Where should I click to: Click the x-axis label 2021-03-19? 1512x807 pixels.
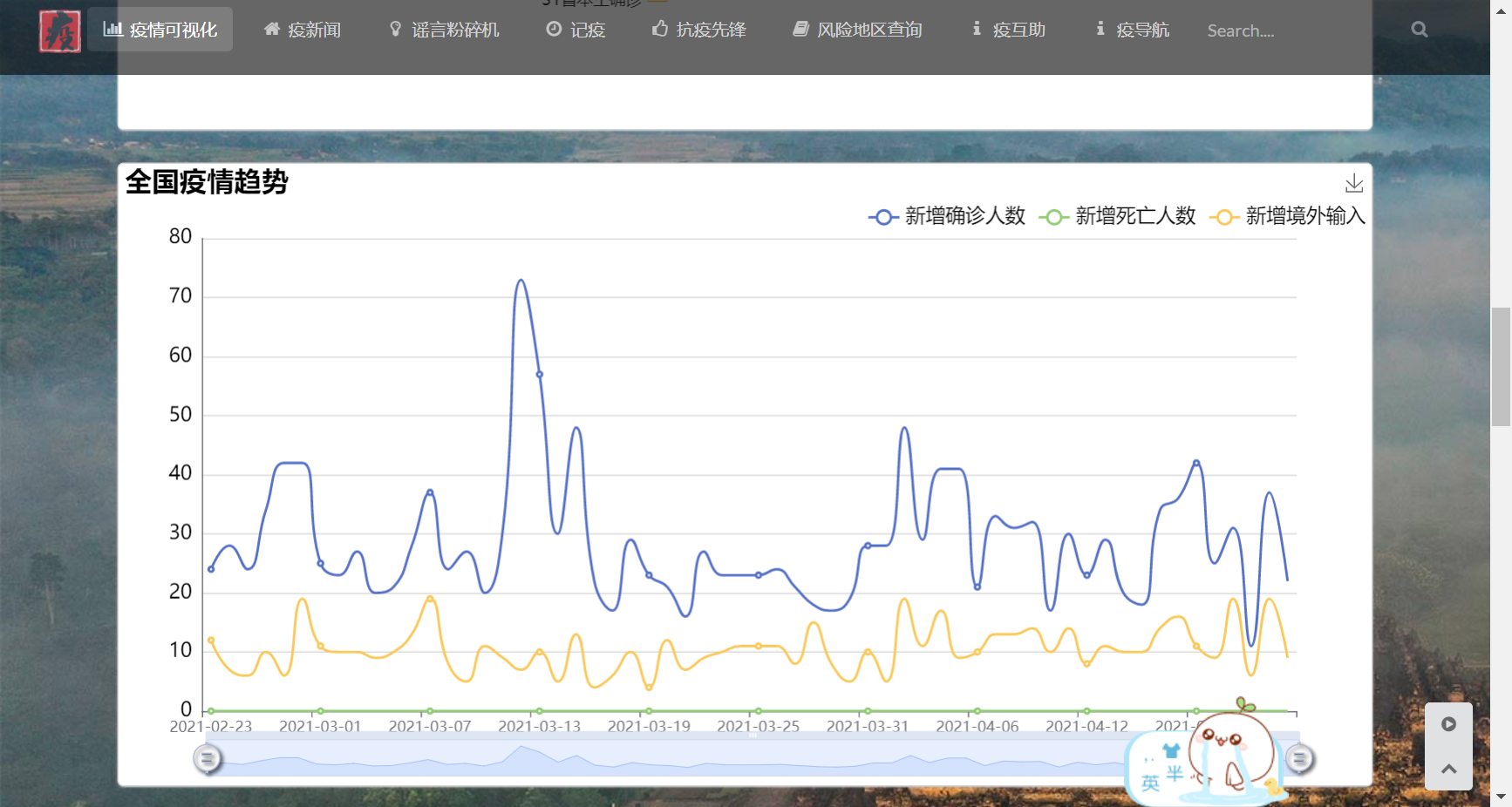coord(649,727)
